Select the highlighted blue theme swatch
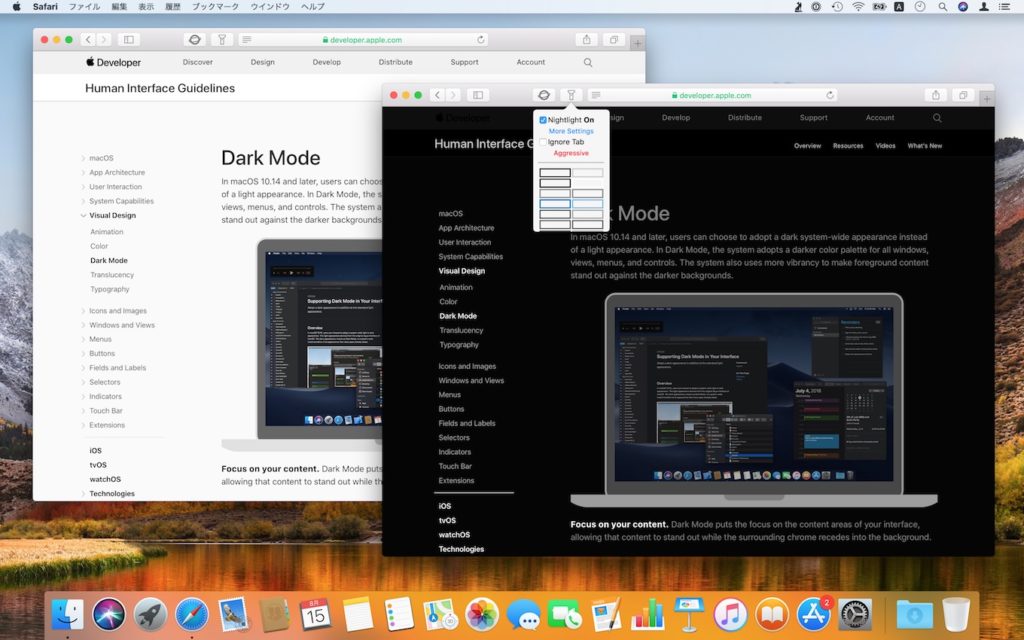1024x640 pixels. (x=554, y=204)
